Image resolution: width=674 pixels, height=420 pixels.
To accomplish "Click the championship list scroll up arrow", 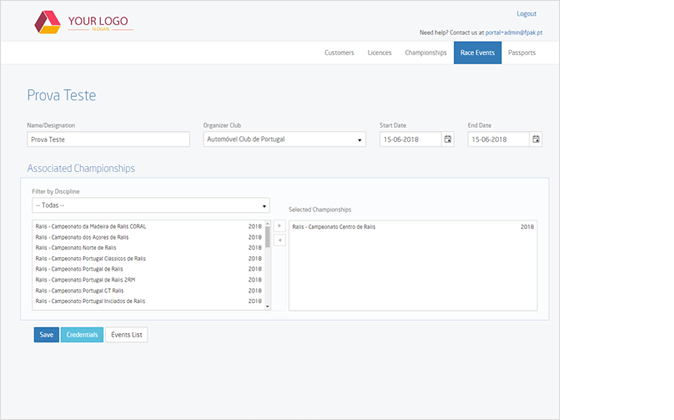I will click(267, 223).
